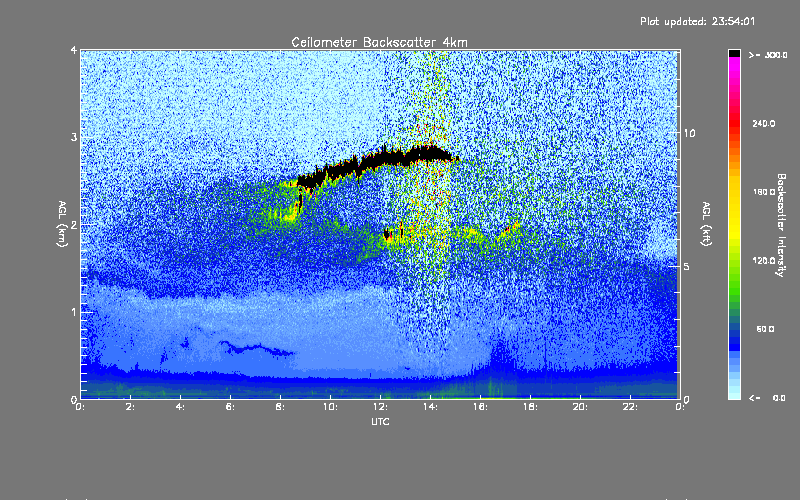Click the '14:' tick label on the UTC axis

[430, 407]
